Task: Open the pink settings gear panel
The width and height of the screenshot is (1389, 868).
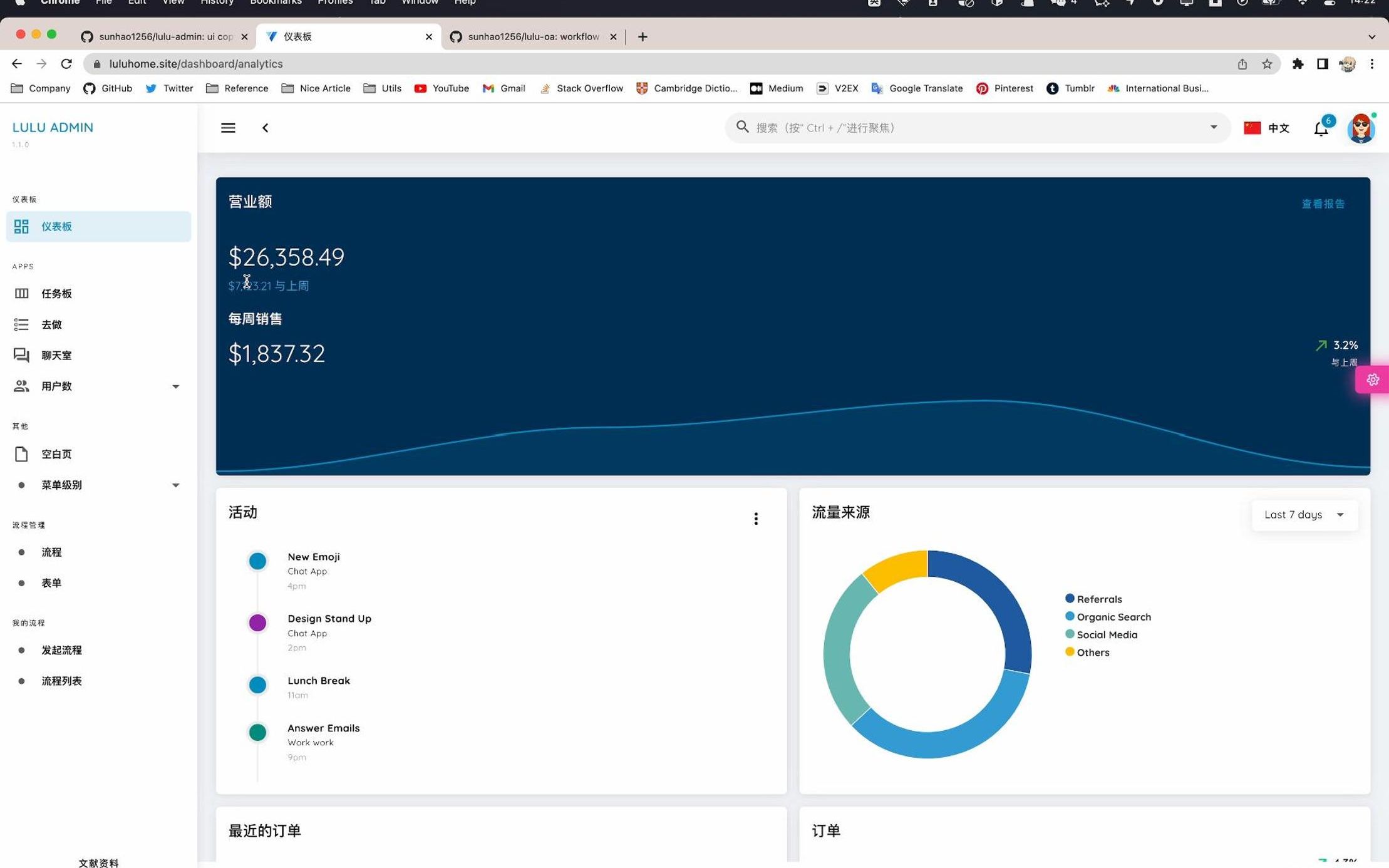Action: click(1372, 380)
